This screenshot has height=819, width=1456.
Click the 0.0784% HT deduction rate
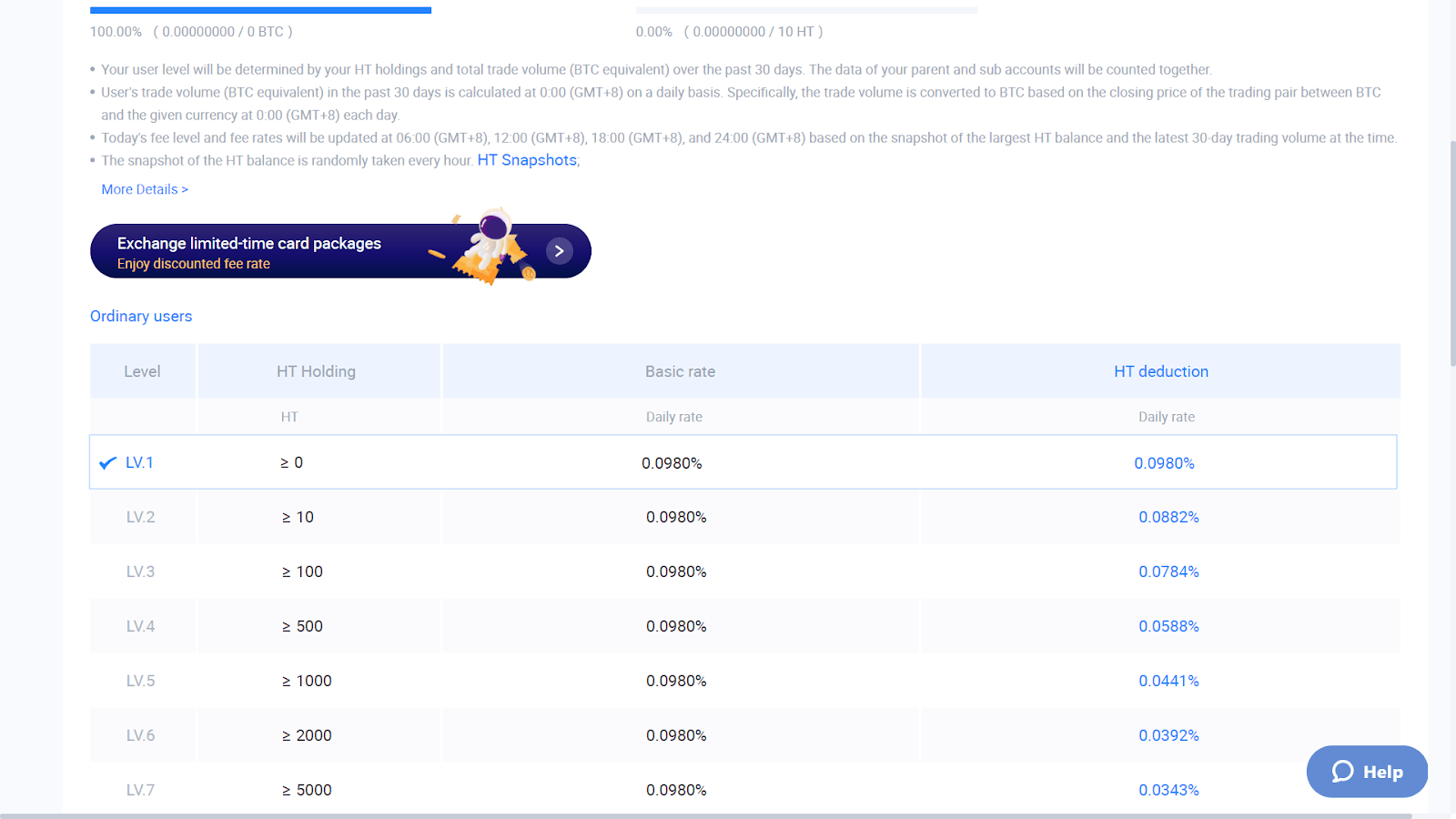click(x=1168, y=571)
